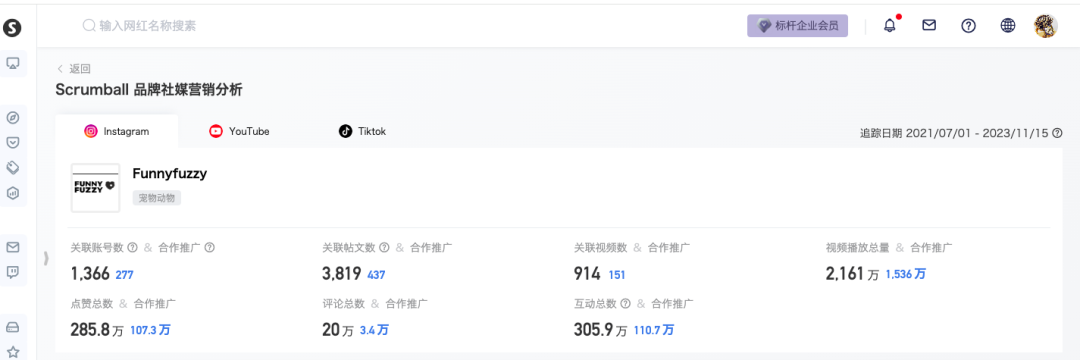This screenshot has width=1080, height=360.
Task: Go back with the 返回 link
Action: (x=74, y=68)
